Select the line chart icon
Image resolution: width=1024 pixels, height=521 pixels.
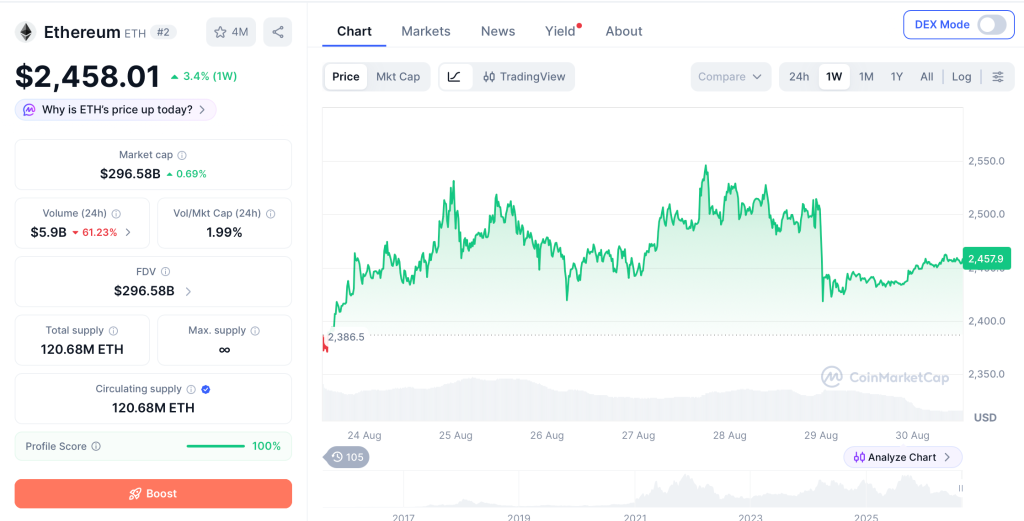tap(455, 76)
